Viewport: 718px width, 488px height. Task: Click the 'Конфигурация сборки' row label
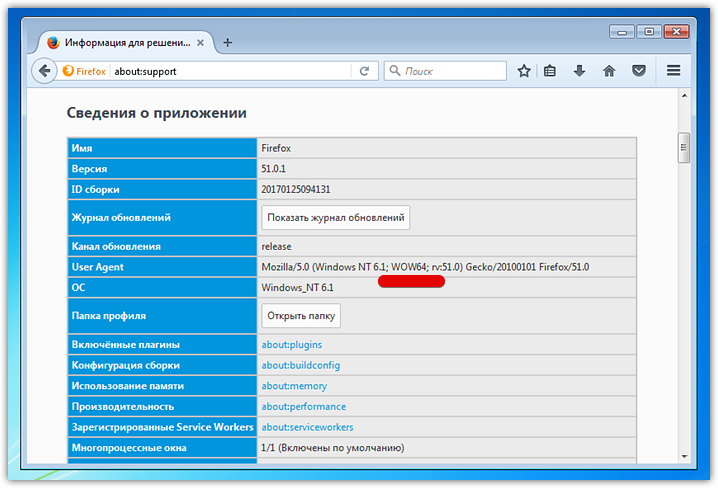[125, 365]
